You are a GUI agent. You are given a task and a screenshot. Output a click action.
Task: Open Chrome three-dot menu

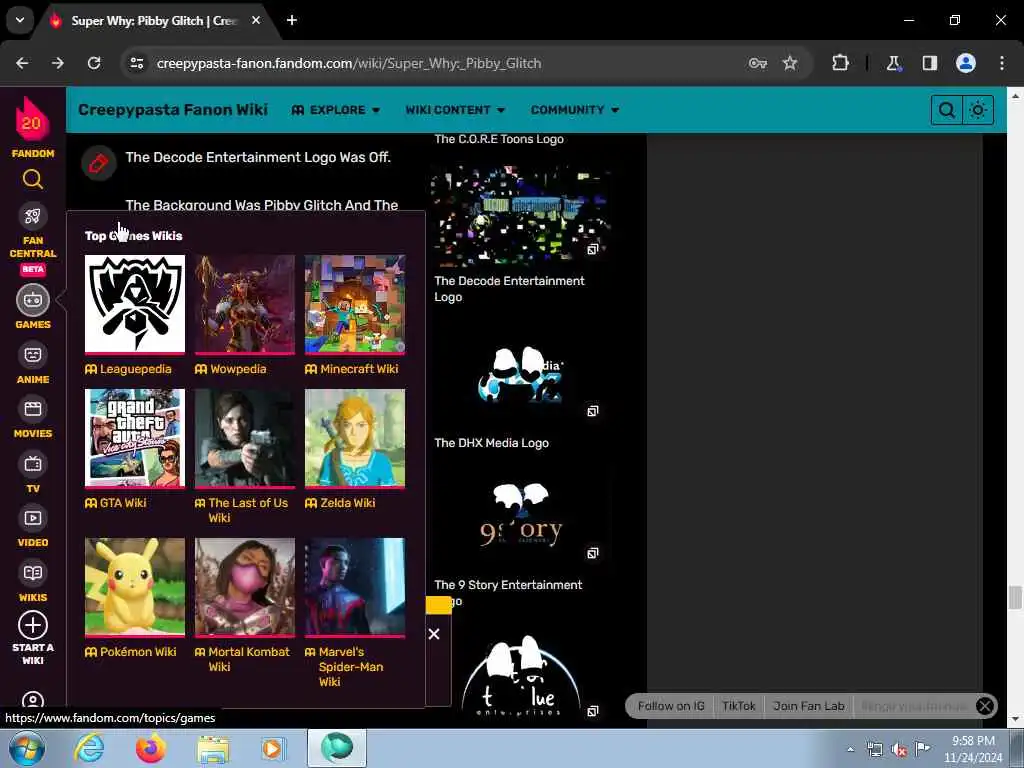point(1002,63)
